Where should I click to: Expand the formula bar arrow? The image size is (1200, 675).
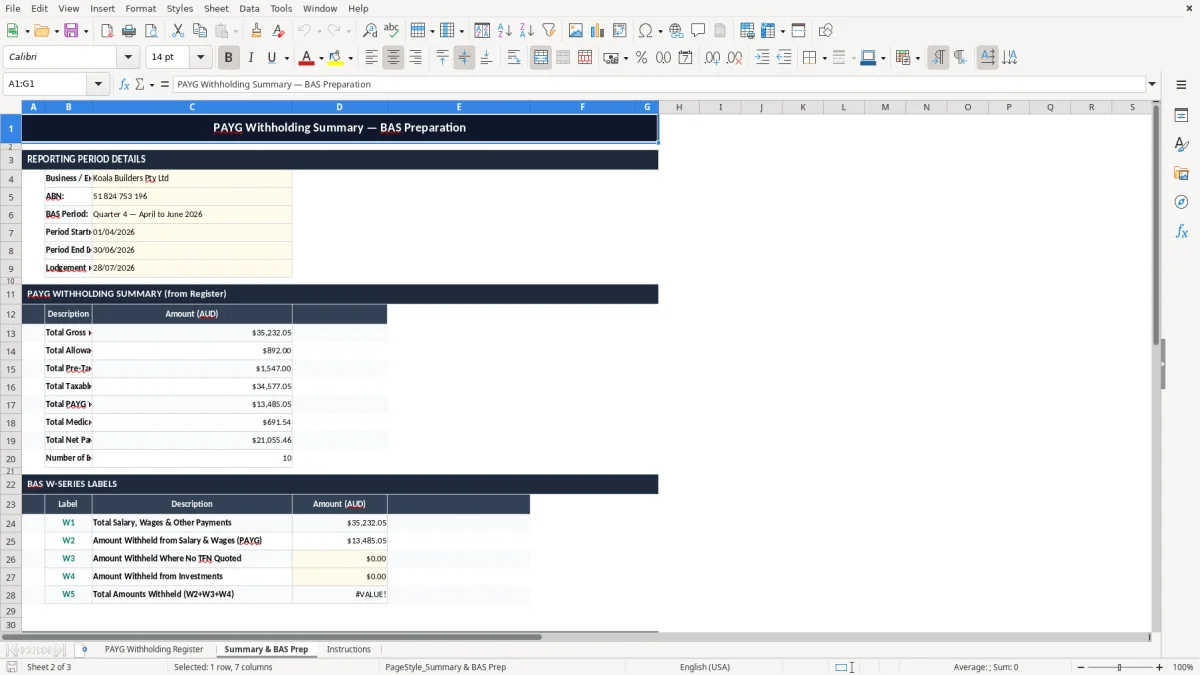click(x=1152, y=84)
